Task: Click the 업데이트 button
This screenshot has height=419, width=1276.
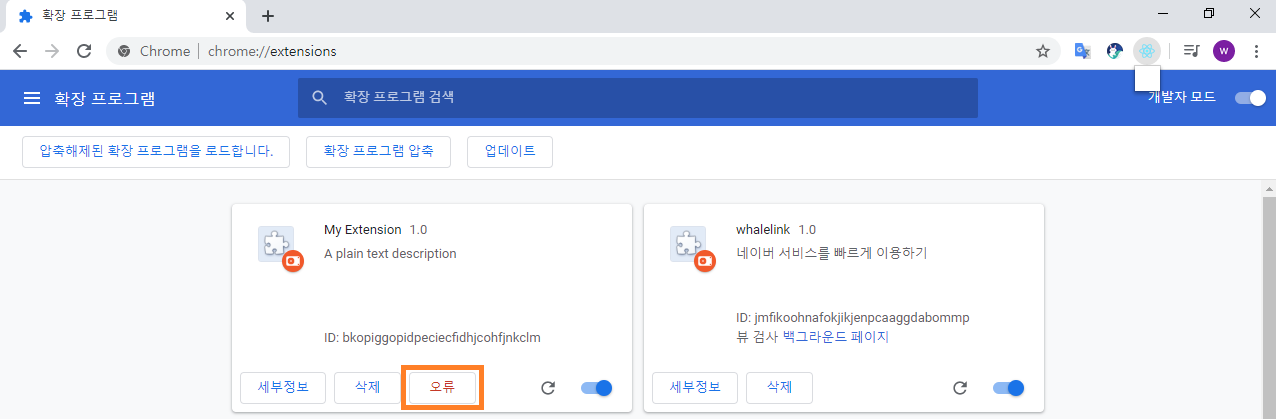Action: tap(510, 152)
